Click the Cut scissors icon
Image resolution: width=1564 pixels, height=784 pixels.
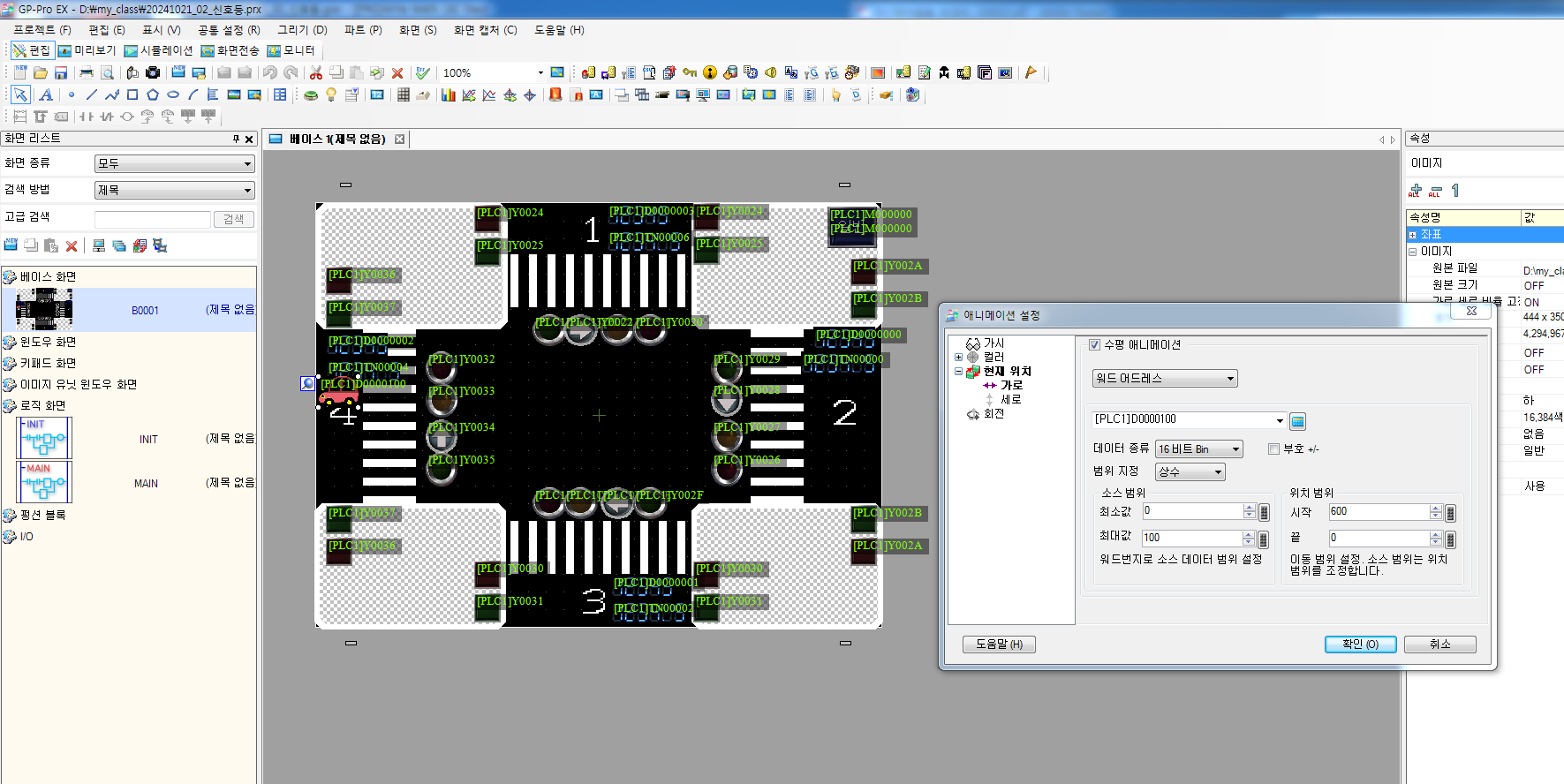pos(316,72)
